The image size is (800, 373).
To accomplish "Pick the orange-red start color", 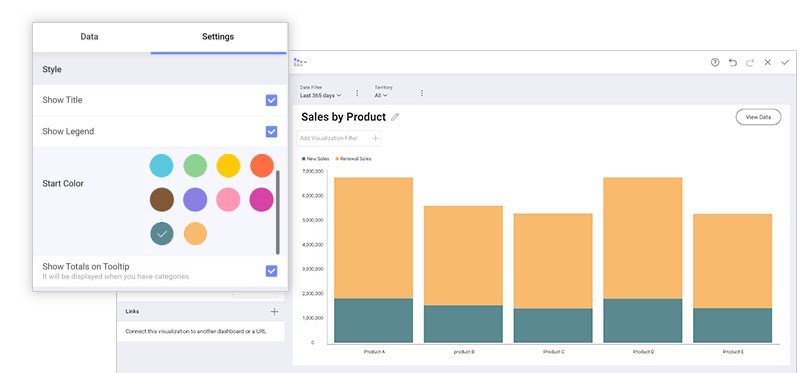I will pos(262,166).
